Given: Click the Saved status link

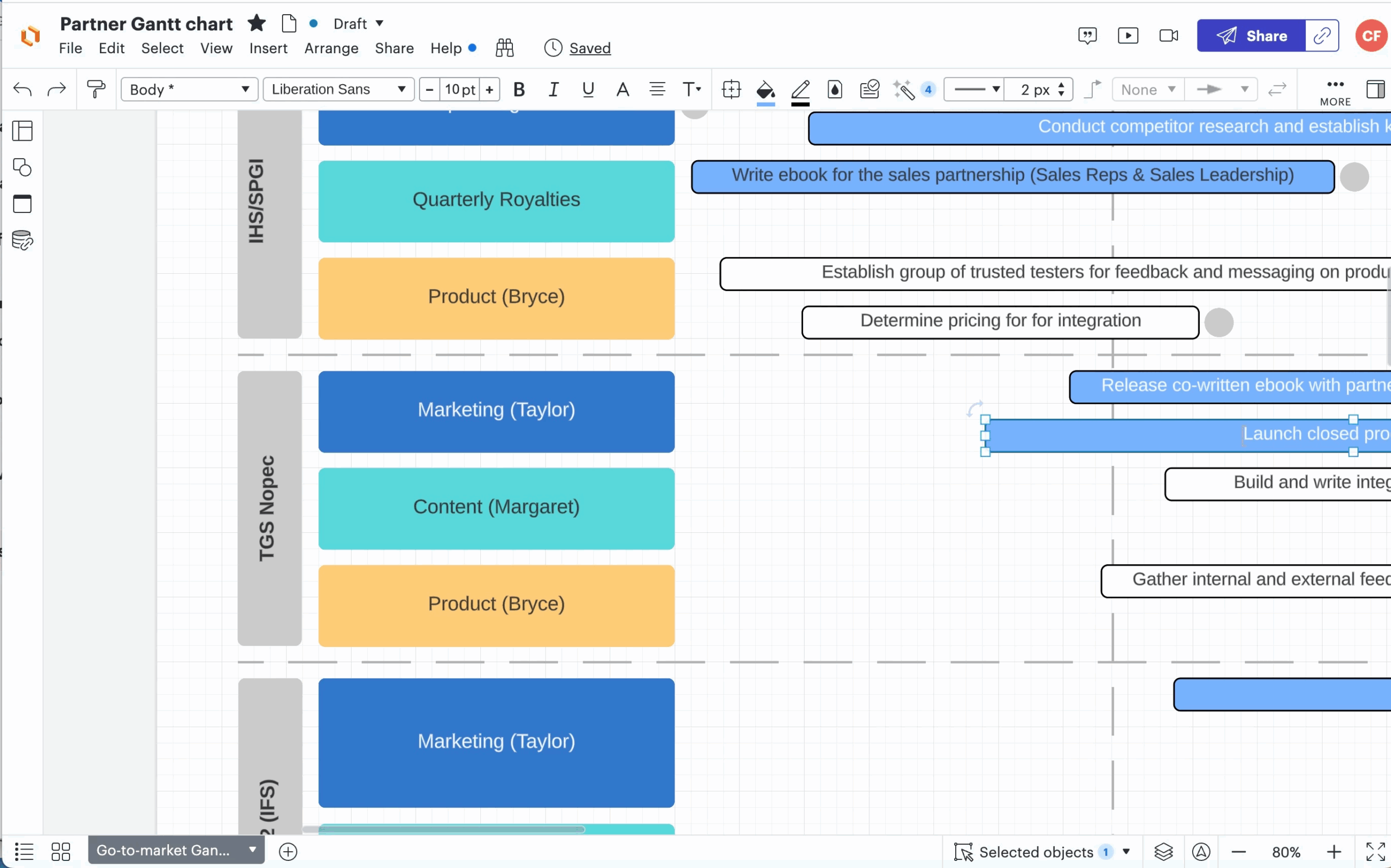Looking at the screenshot, I should tap(590, 48).
